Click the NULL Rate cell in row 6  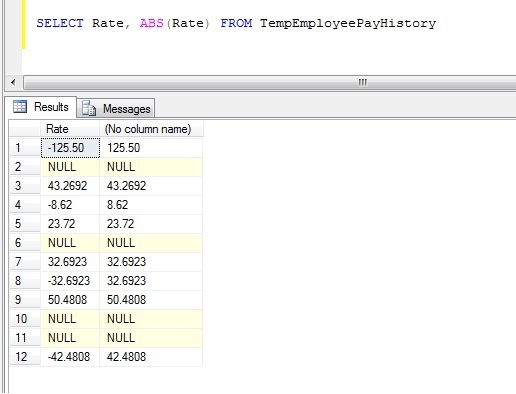pos(70,243)
